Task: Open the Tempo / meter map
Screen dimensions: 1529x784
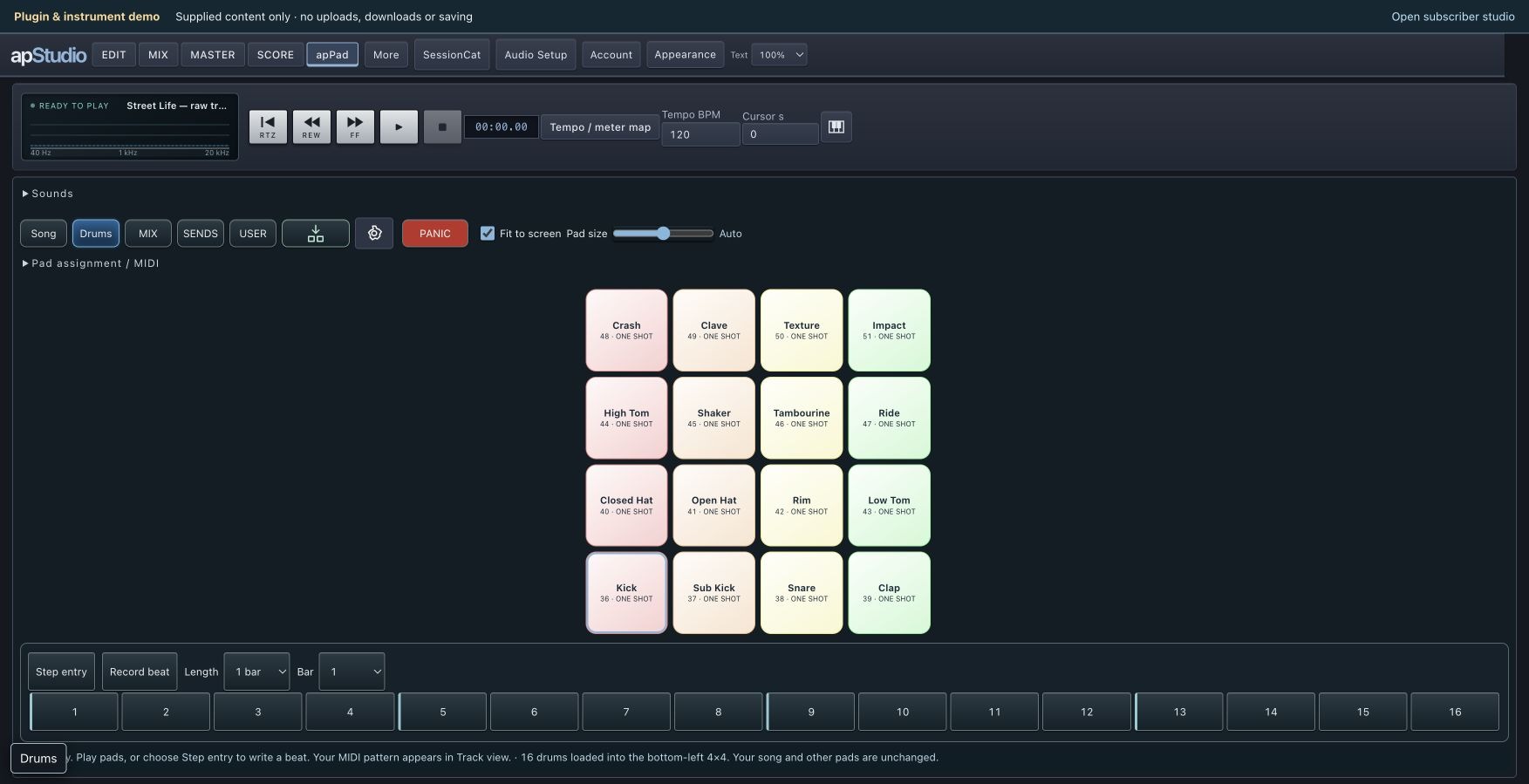Action: coord(600,126)
